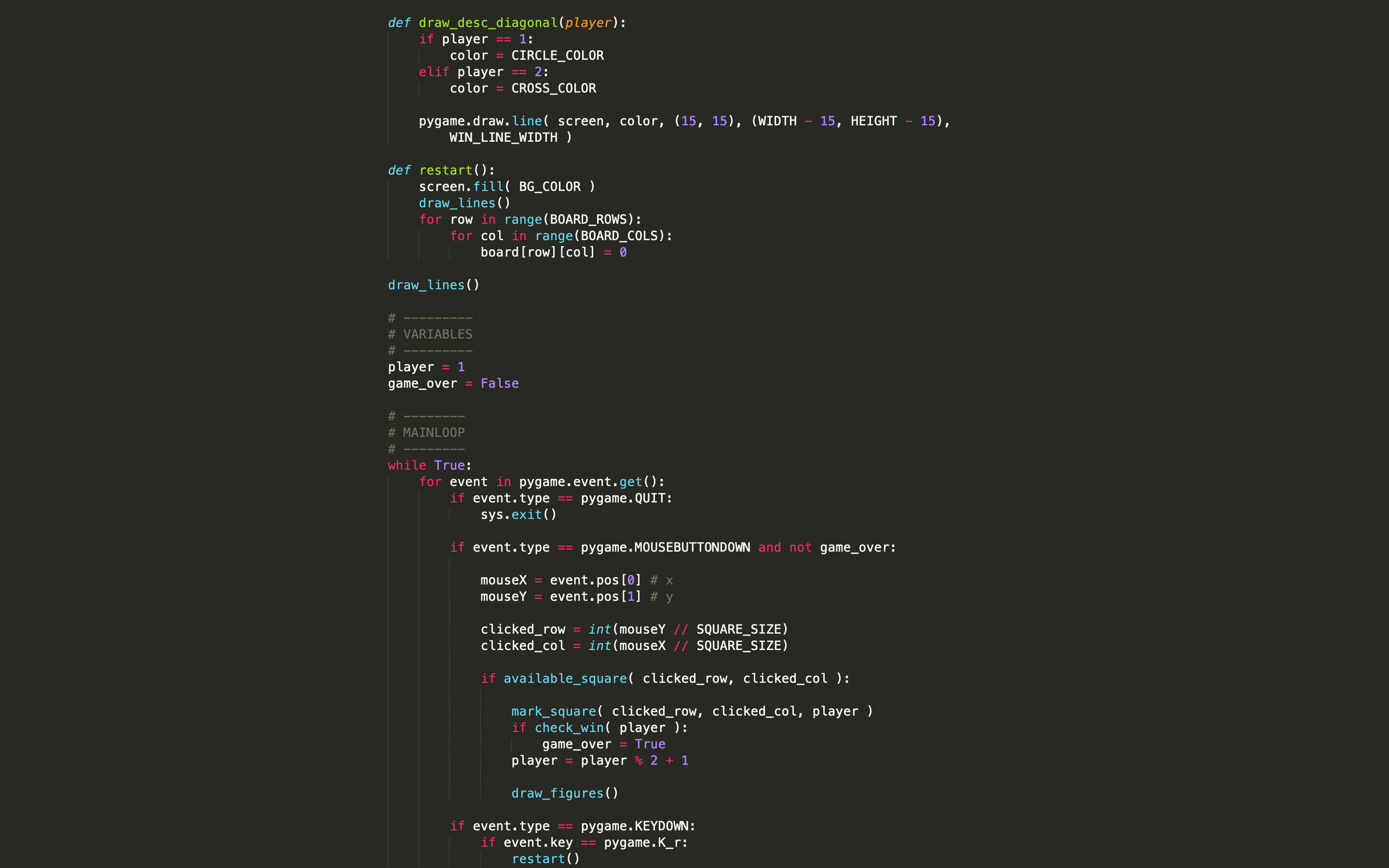Click 'board[row][col] = 0' line
Image resolution: width=1389 pixels, height=868 pixels.
[553, 253]
